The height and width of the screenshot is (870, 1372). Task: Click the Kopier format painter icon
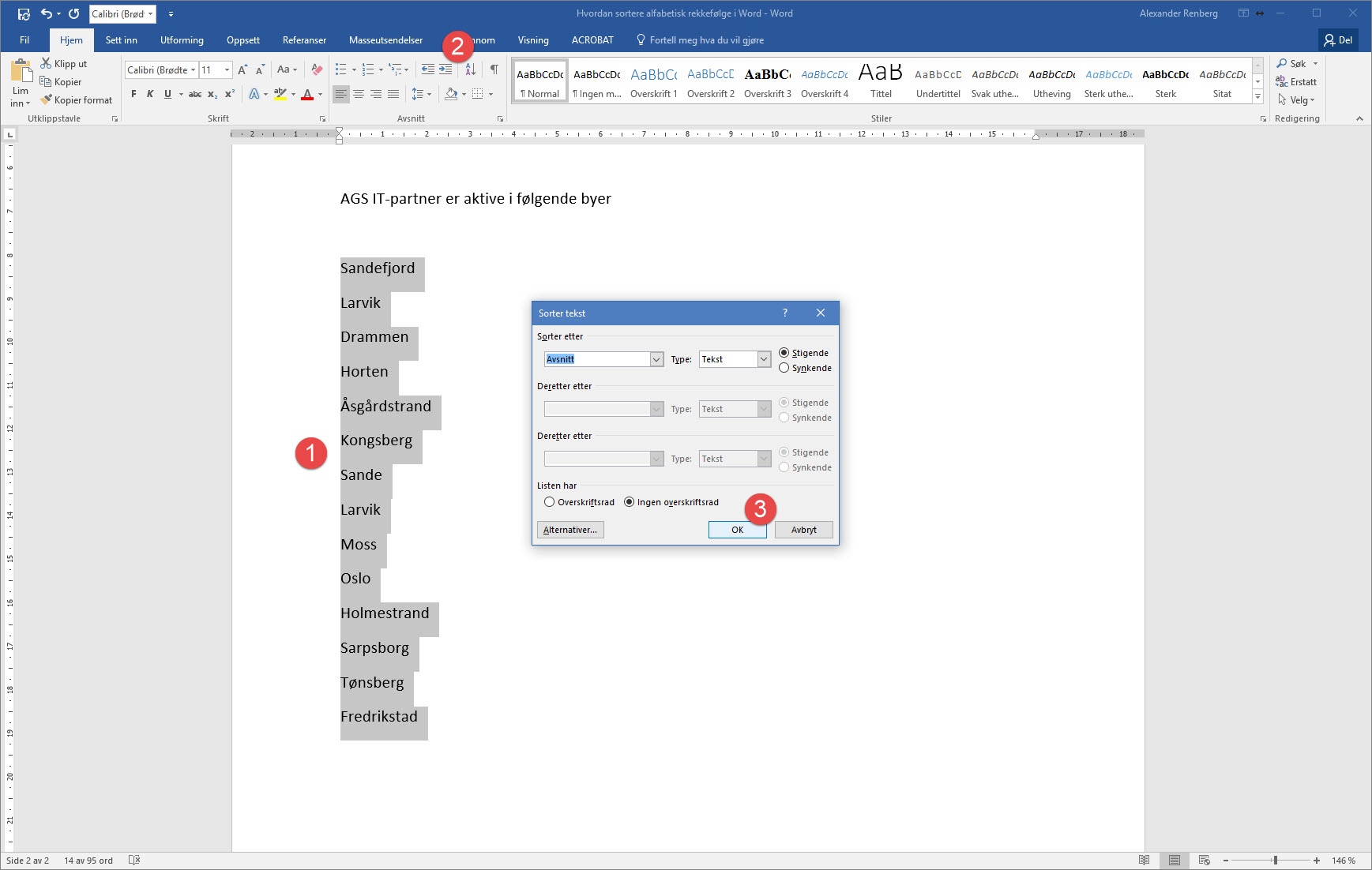pos(47,100)
